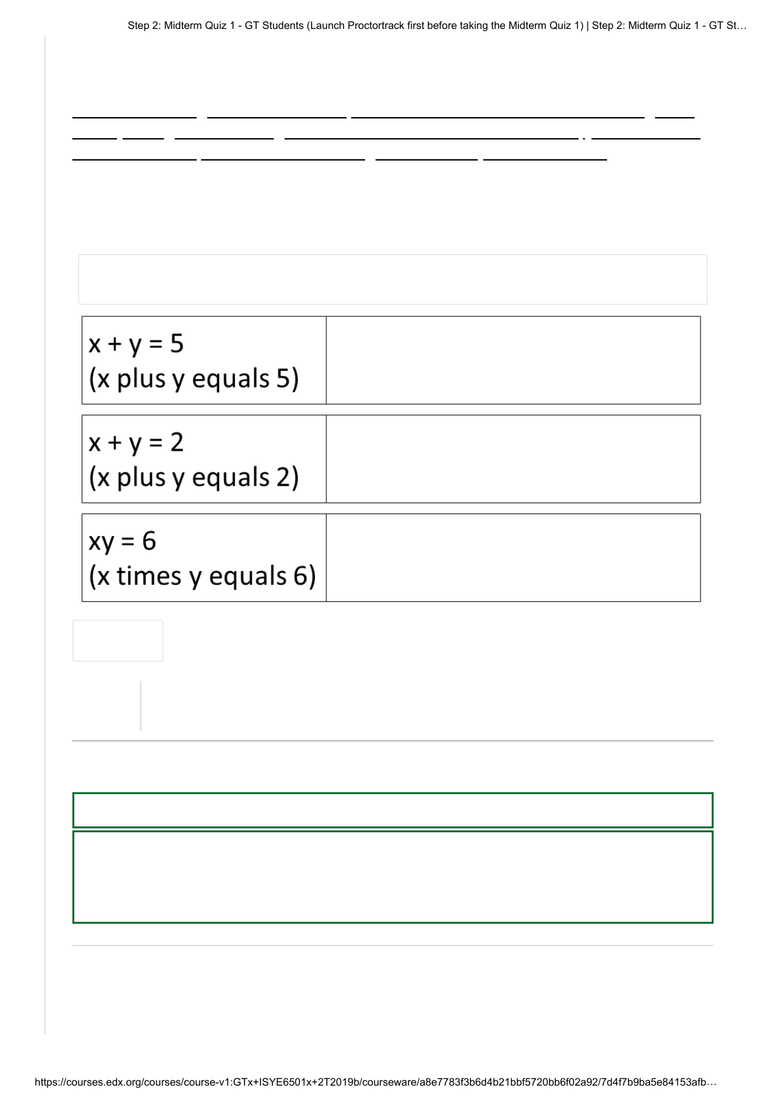Click the empty cell beside x + y = 2
The image size is (784, 1108).
click(513, 459)
